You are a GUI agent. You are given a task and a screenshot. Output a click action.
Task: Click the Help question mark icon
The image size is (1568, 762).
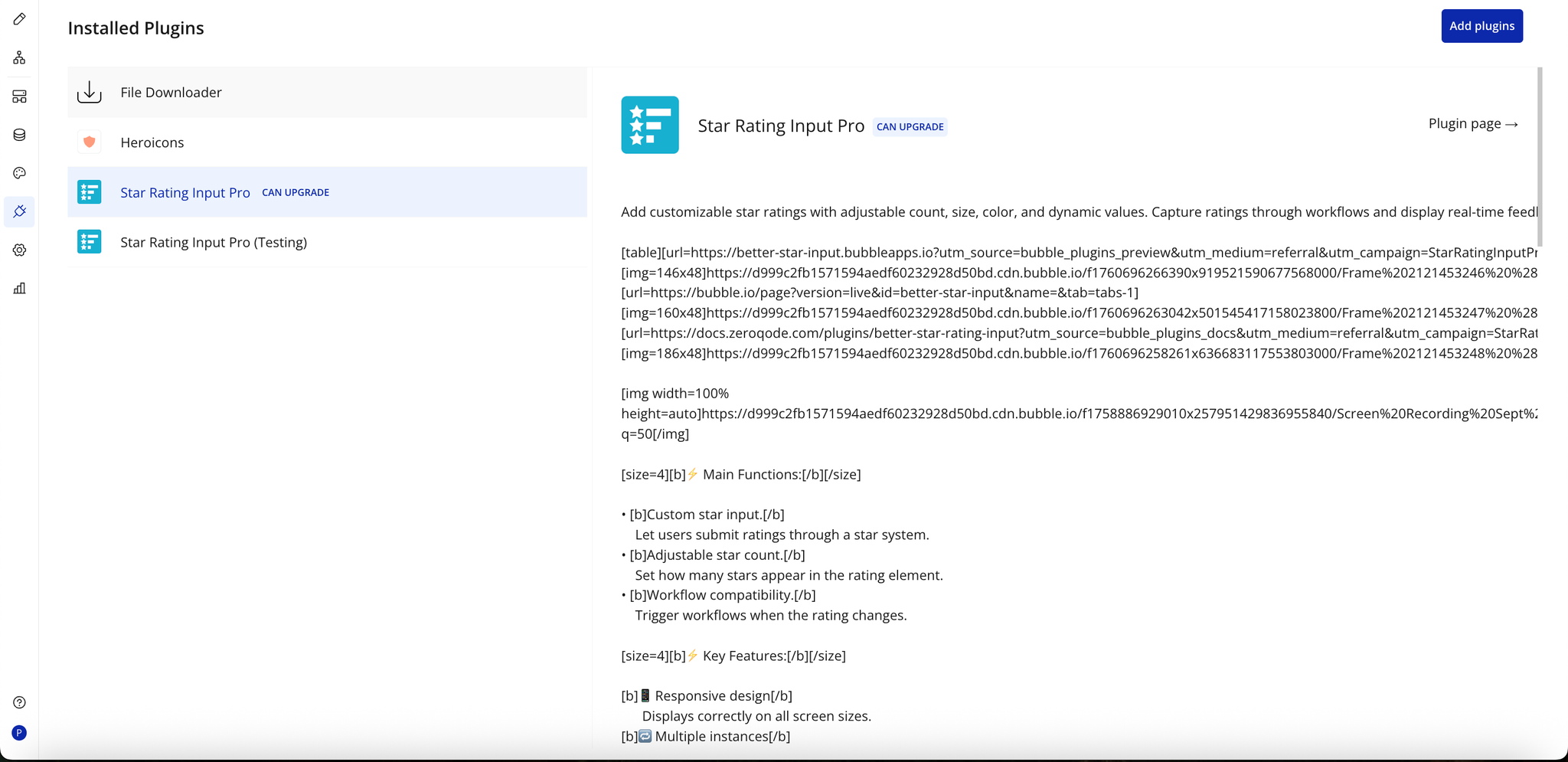(x=19, y=702)
